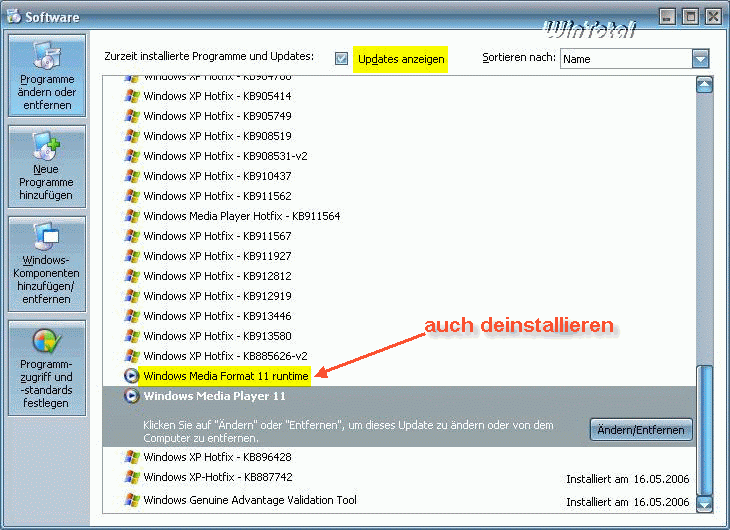Click icon of Hotfix KB912919
The height and width of the screenshot is (530, 730).
click(x=132, y=296)
